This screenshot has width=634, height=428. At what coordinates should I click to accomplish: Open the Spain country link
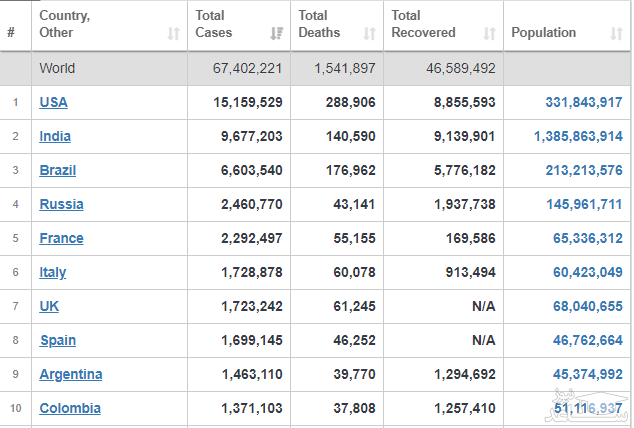click(57, 340)
